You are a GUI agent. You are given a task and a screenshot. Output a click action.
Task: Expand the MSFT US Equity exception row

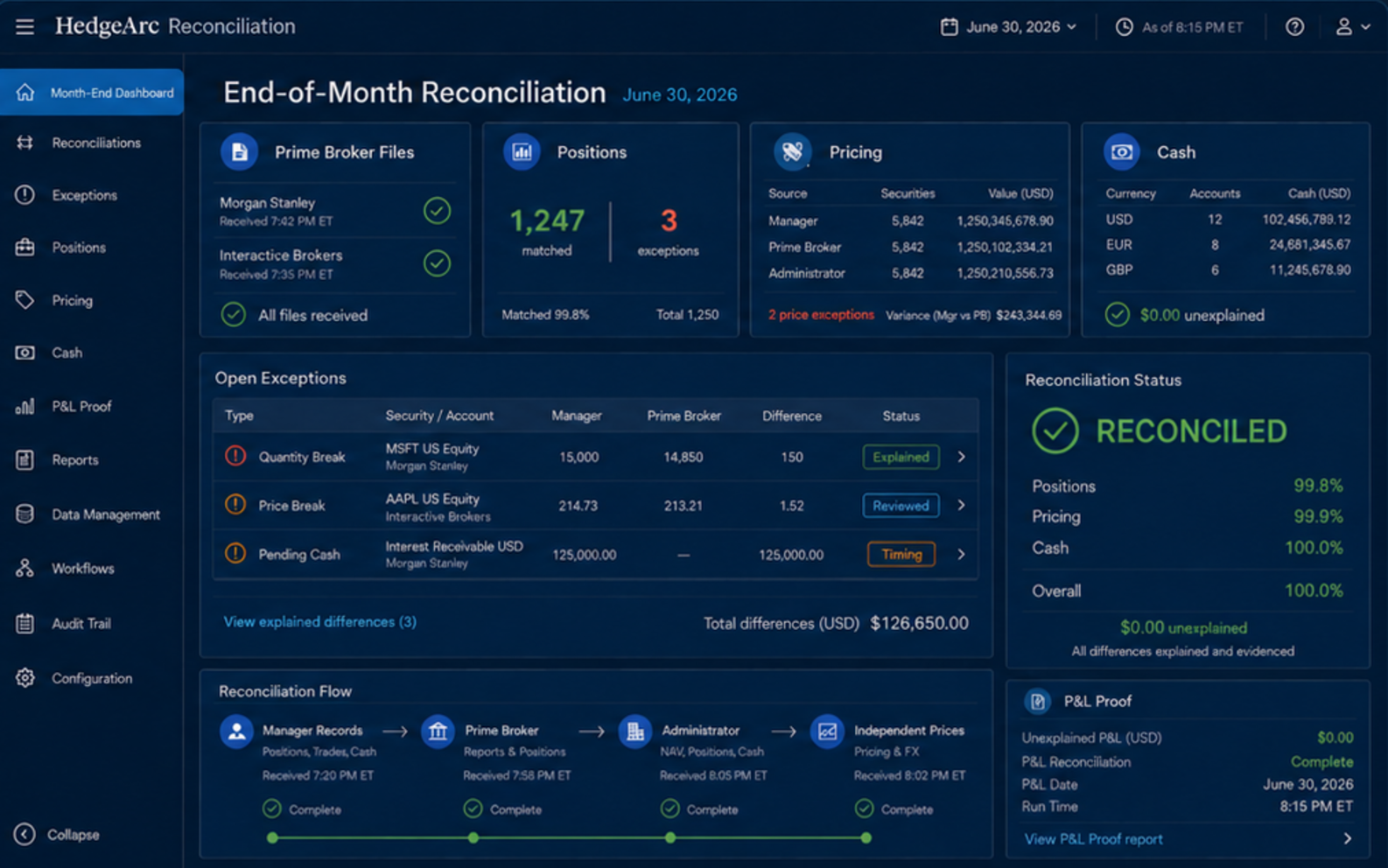click(961, 457)
